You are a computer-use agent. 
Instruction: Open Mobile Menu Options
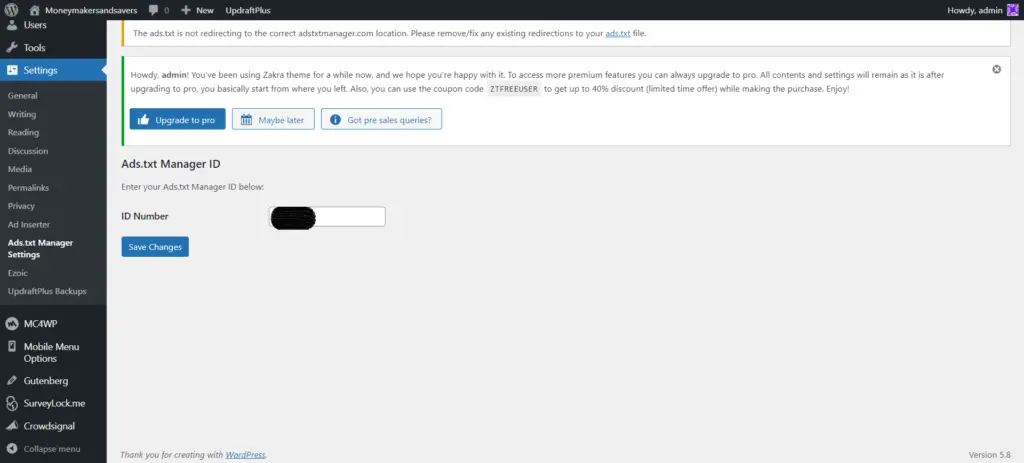pos(53,353)
